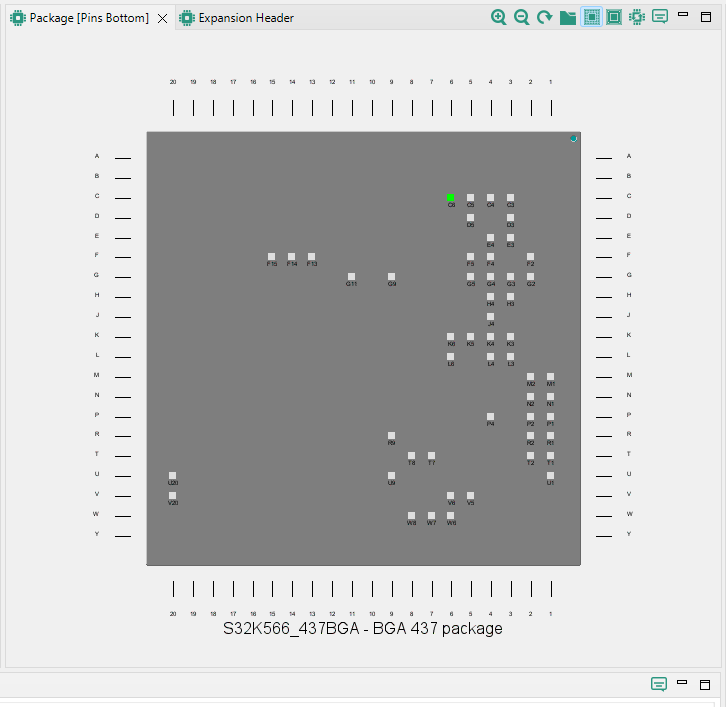This screenshot has height=707, width=726.
Task: Select pin T8
Action: [x=412, y=456]
